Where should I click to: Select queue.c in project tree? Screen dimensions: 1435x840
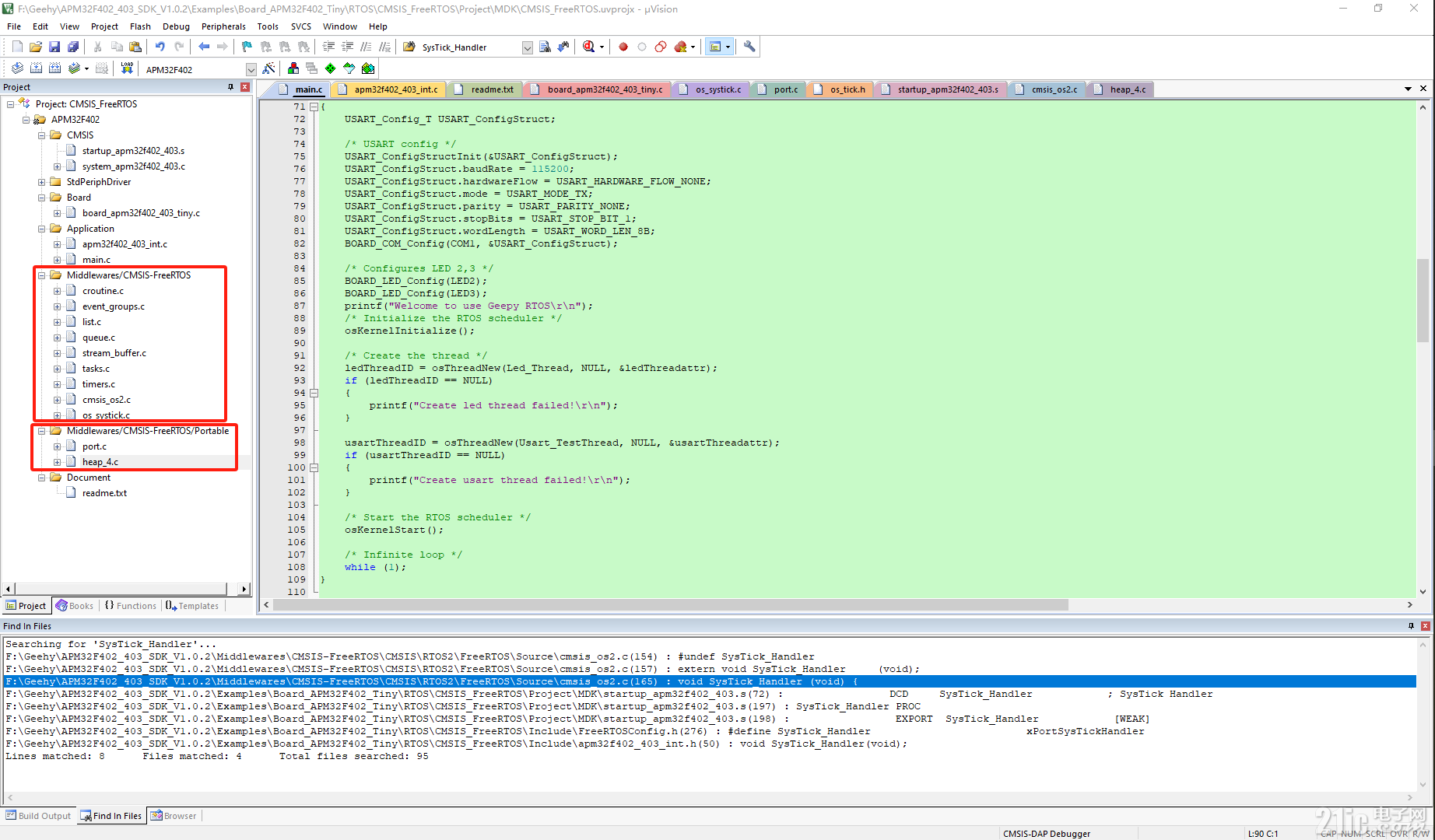pos(99,338)
